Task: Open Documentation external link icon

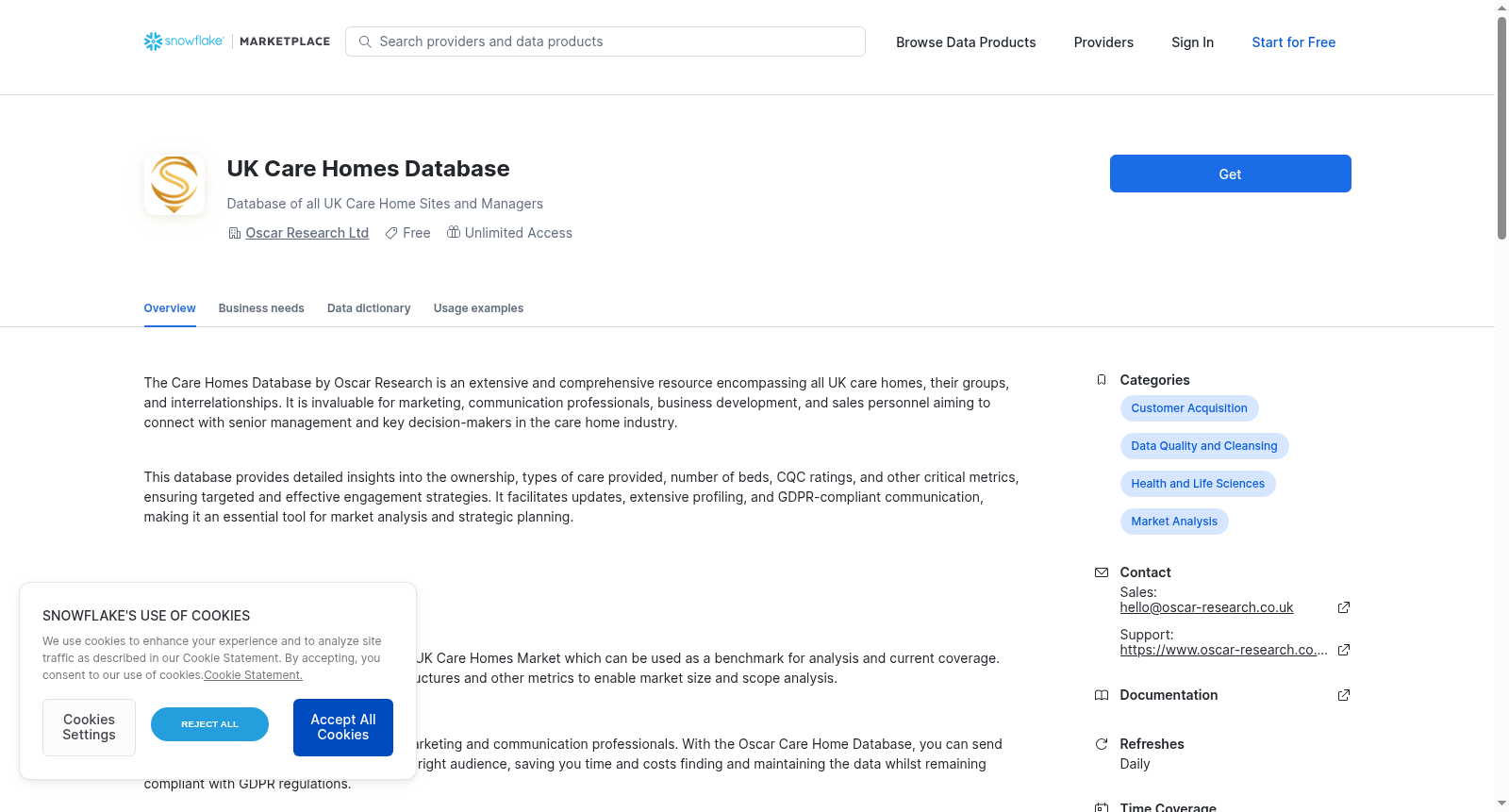Action: [1344, 695]
